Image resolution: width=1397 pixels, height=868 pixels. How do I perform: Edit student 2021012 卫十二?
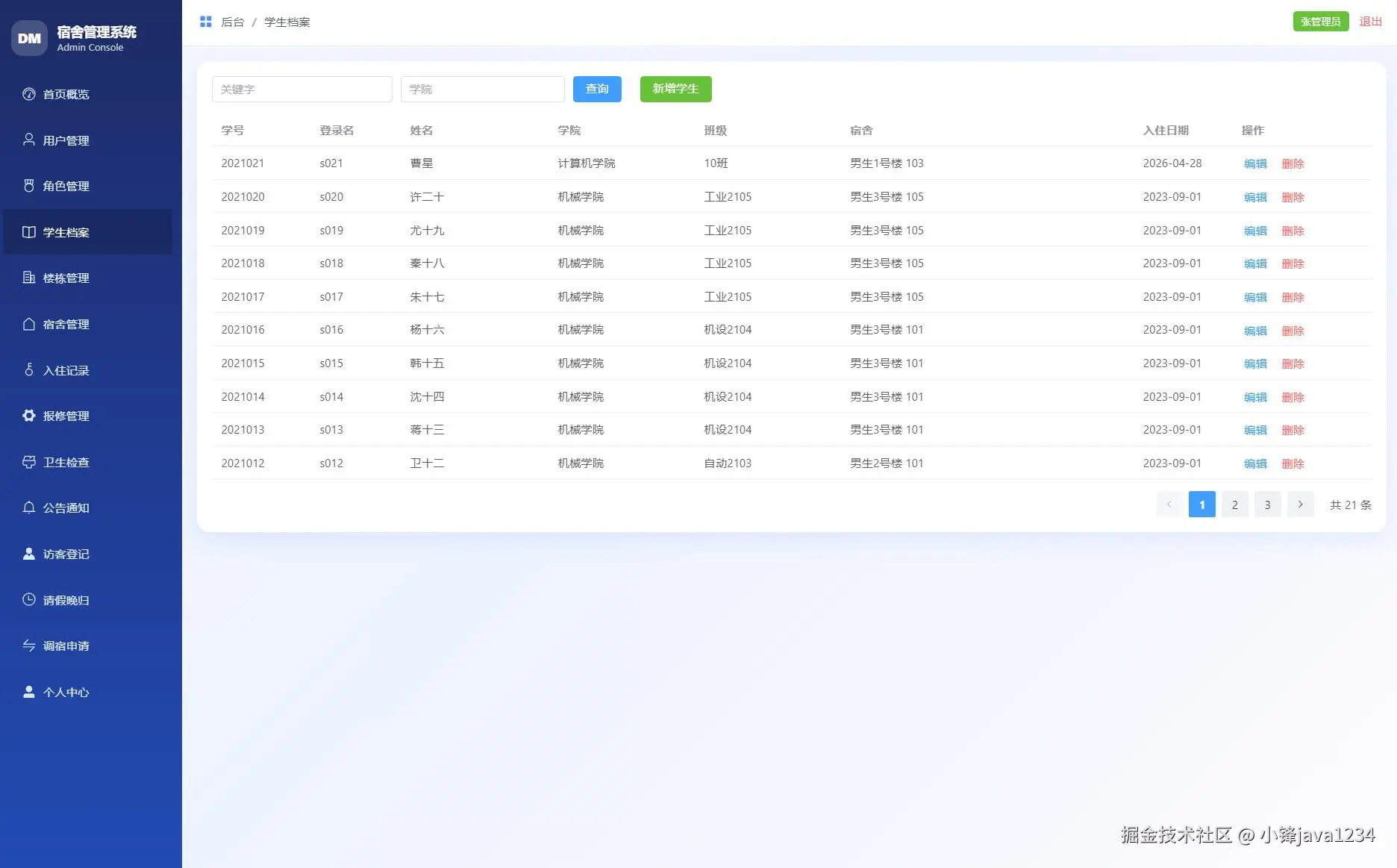coord(1255,463)
